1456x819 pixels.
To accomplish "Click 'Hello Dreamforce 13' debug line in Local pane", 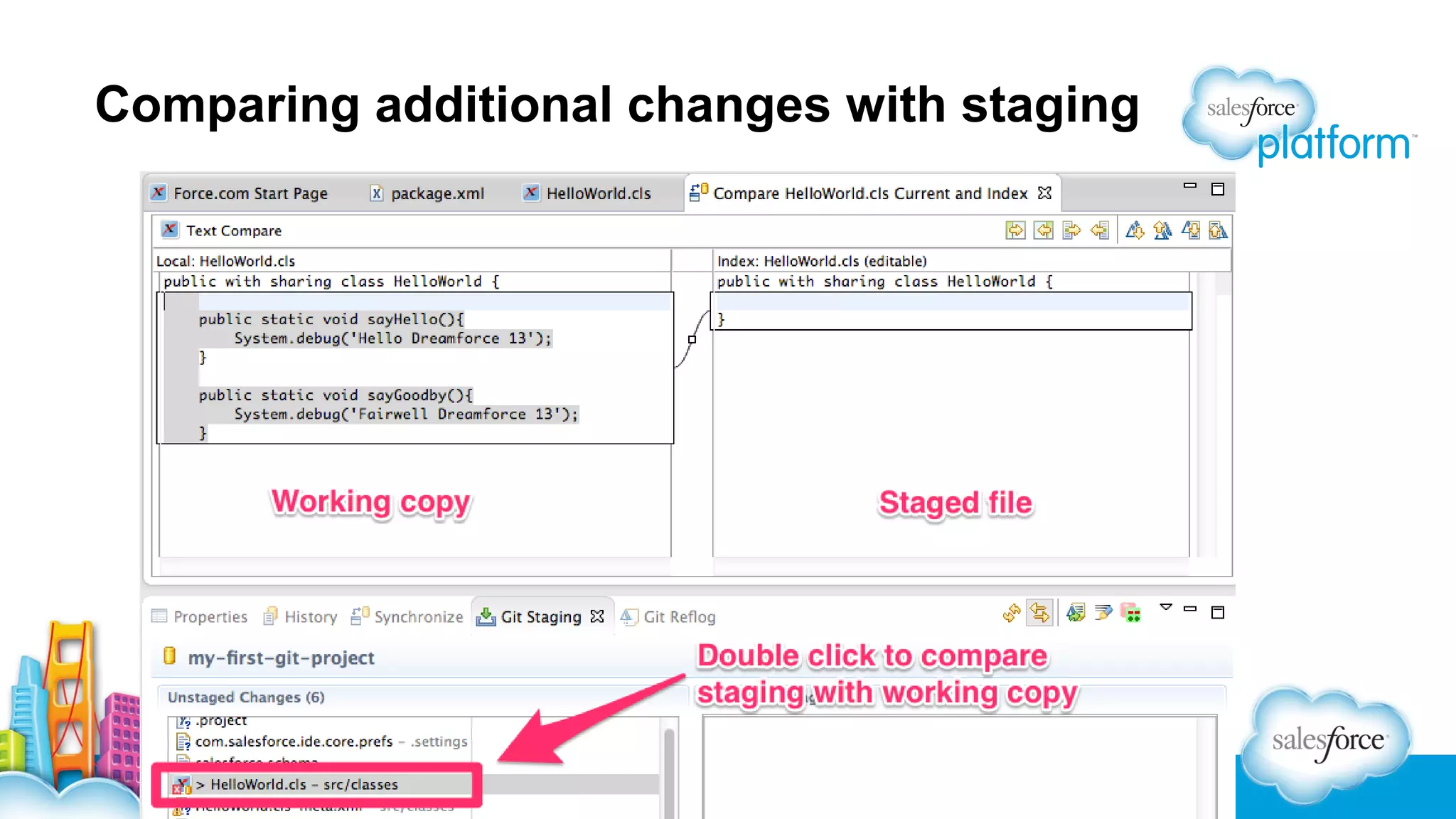I will click(393, 338).
